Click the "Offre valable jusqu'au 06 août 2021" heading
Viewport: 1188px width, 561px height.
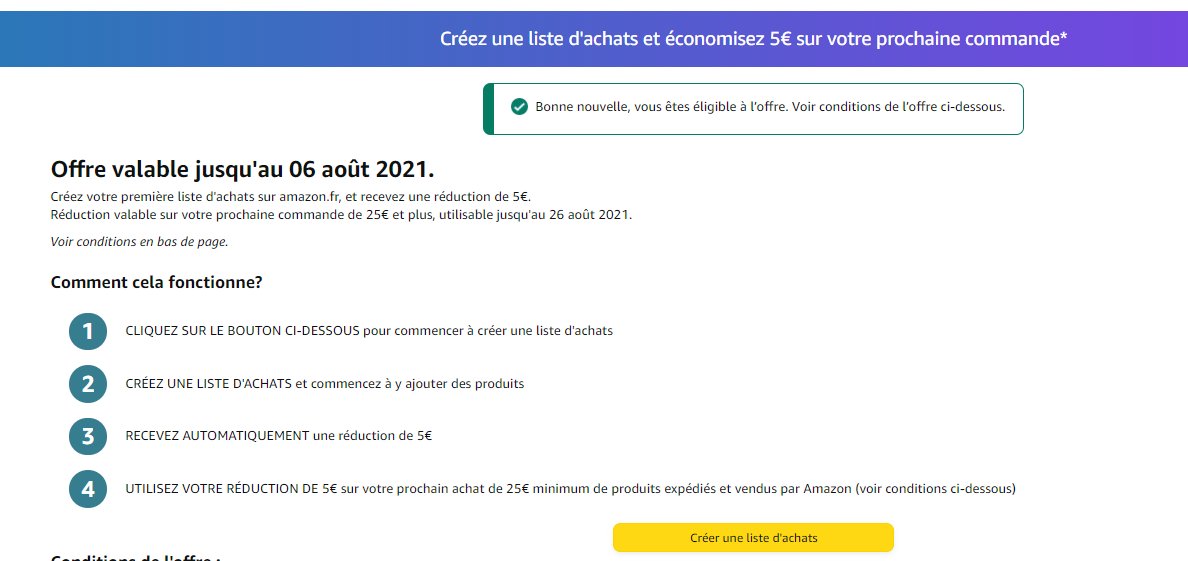coord(242,169)
